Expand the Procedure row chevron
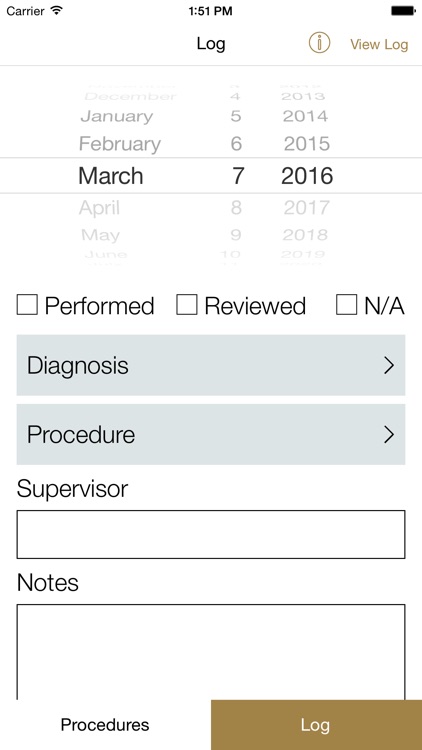Viewport: 422px width, 750px height. [x=389, y=434]
